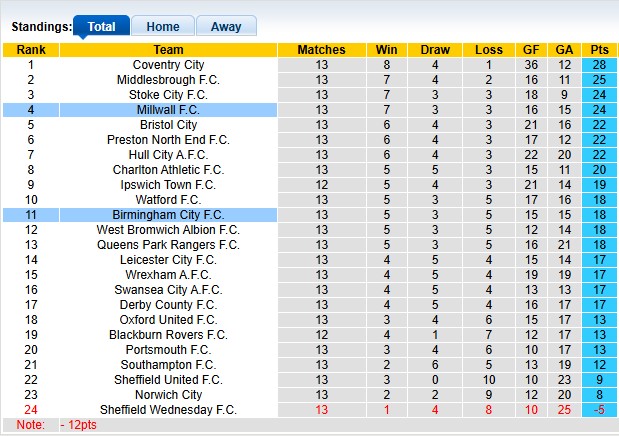Open Wrexham A.F.C. team page
The height and width of the screenshot is (436, 619).
click(x=168, y=275)
